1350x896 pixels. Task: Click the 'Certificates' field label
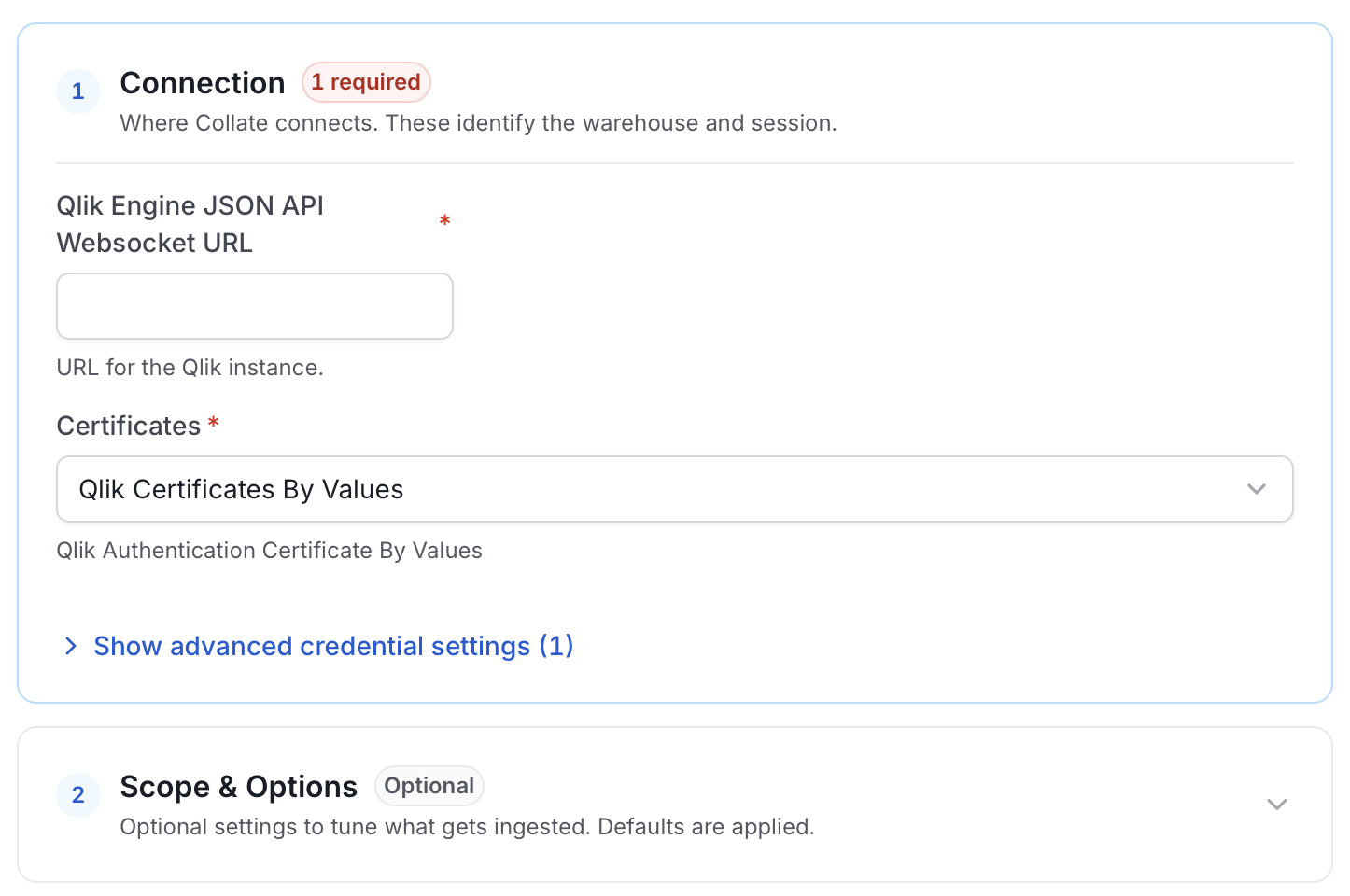click(x=129, y=426)
